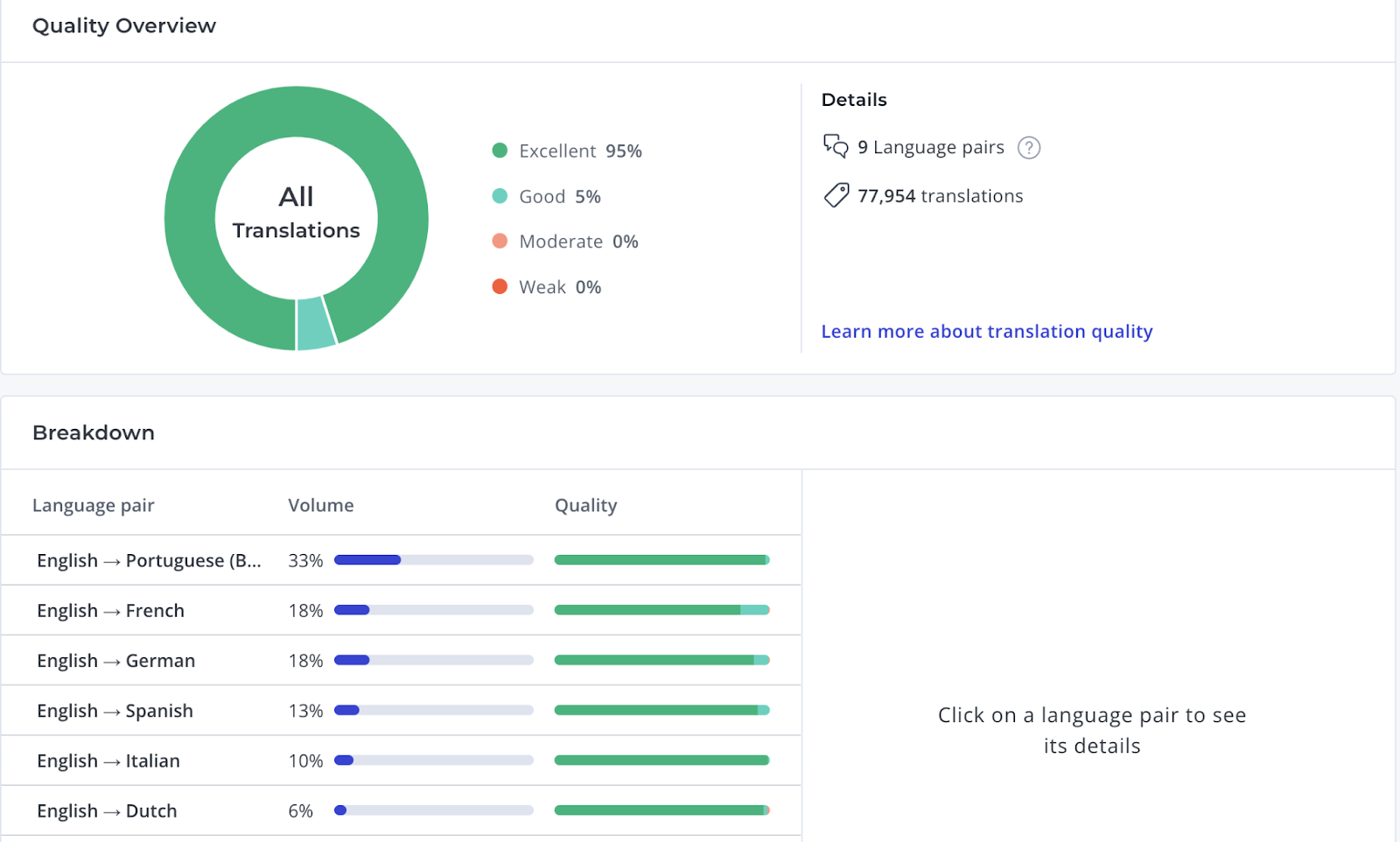Click the tag icon next to translations count
This screenshot has height=842, width=1400.
(x=836, y=195)
